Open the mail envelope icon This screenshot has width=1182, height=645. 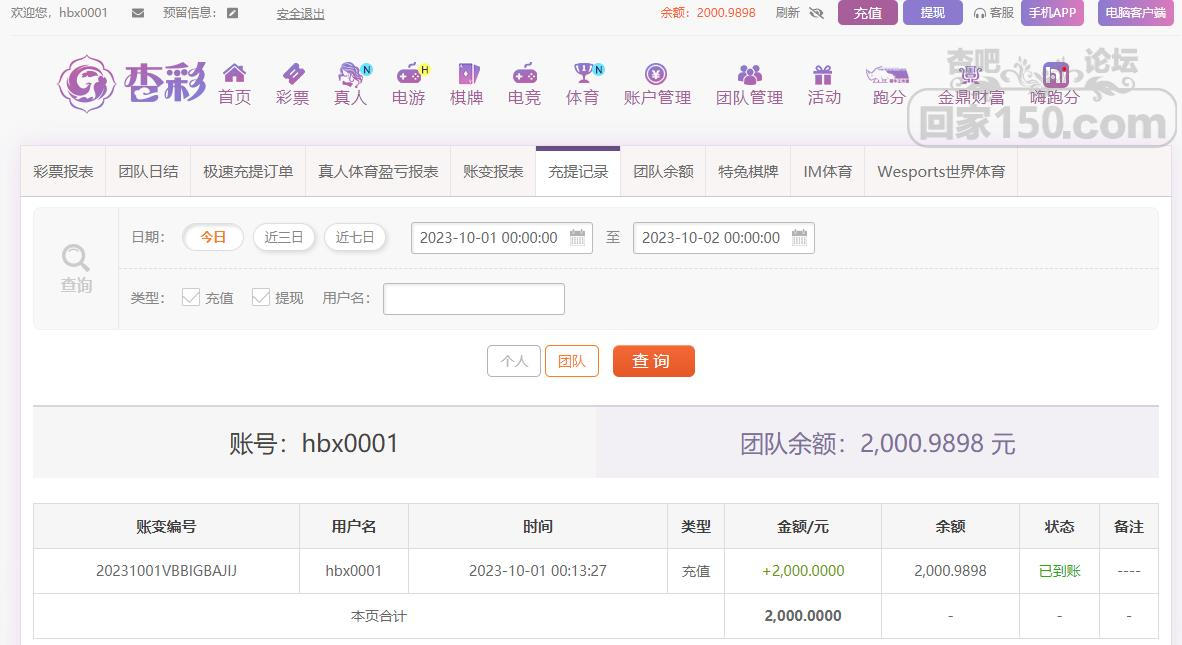138,13
